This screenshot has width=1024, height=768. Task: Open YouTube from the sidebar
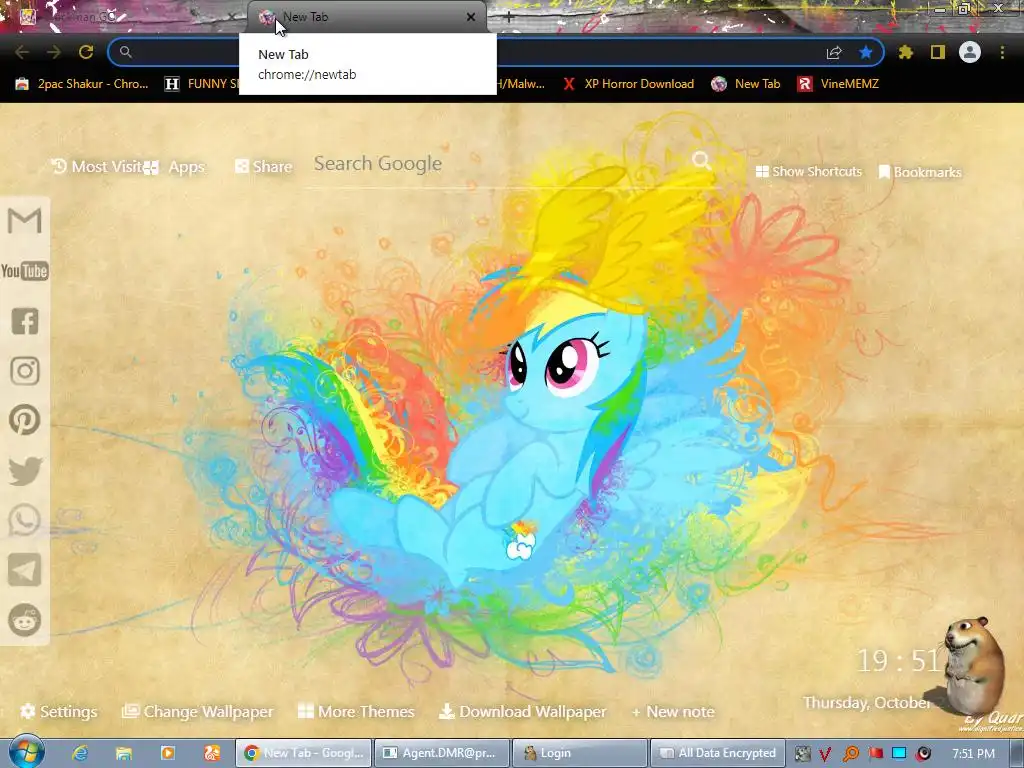[25, 270]
